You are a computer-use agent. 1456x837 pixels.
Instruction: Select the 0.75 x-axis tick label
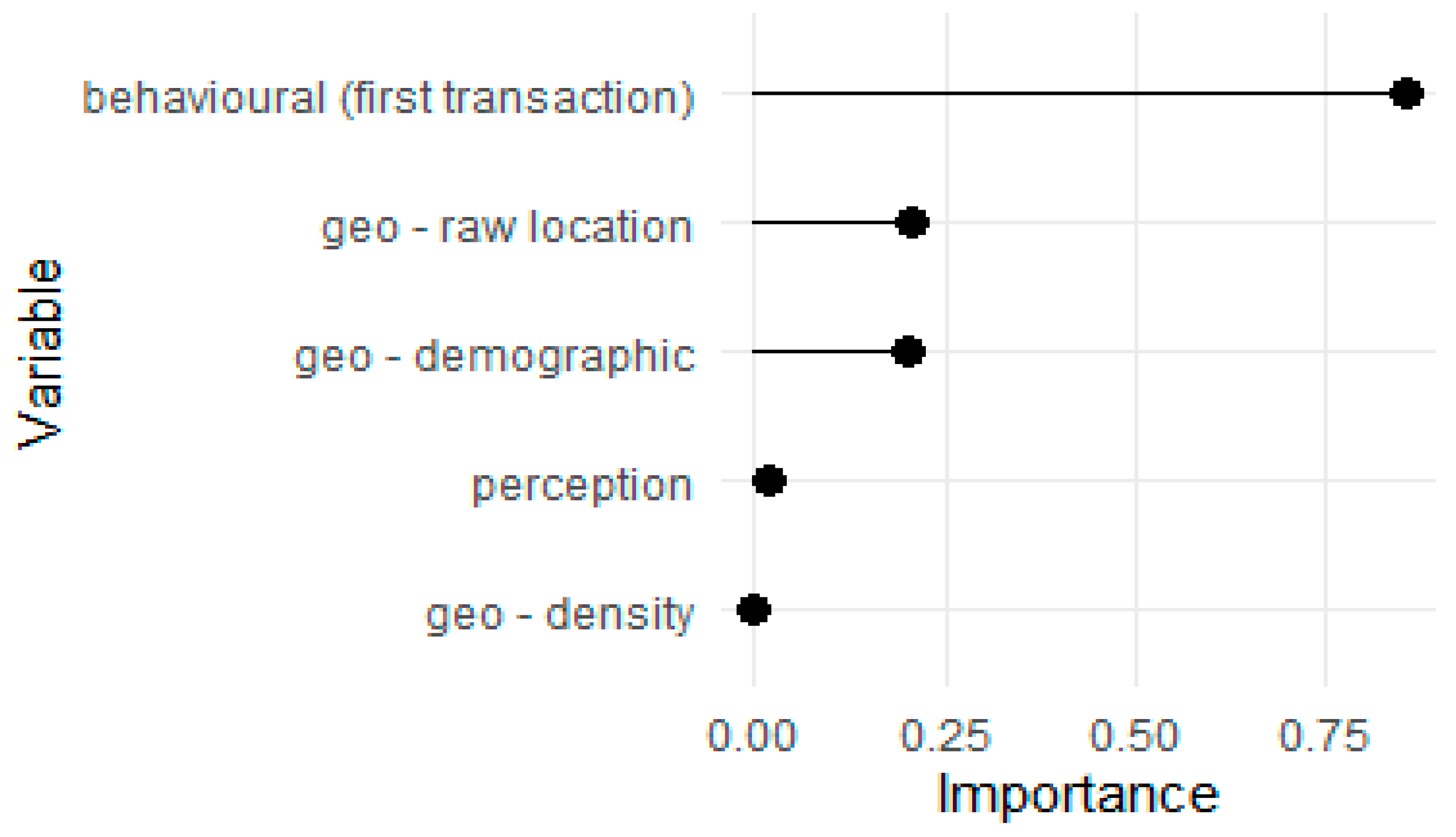click(1324, 735)
